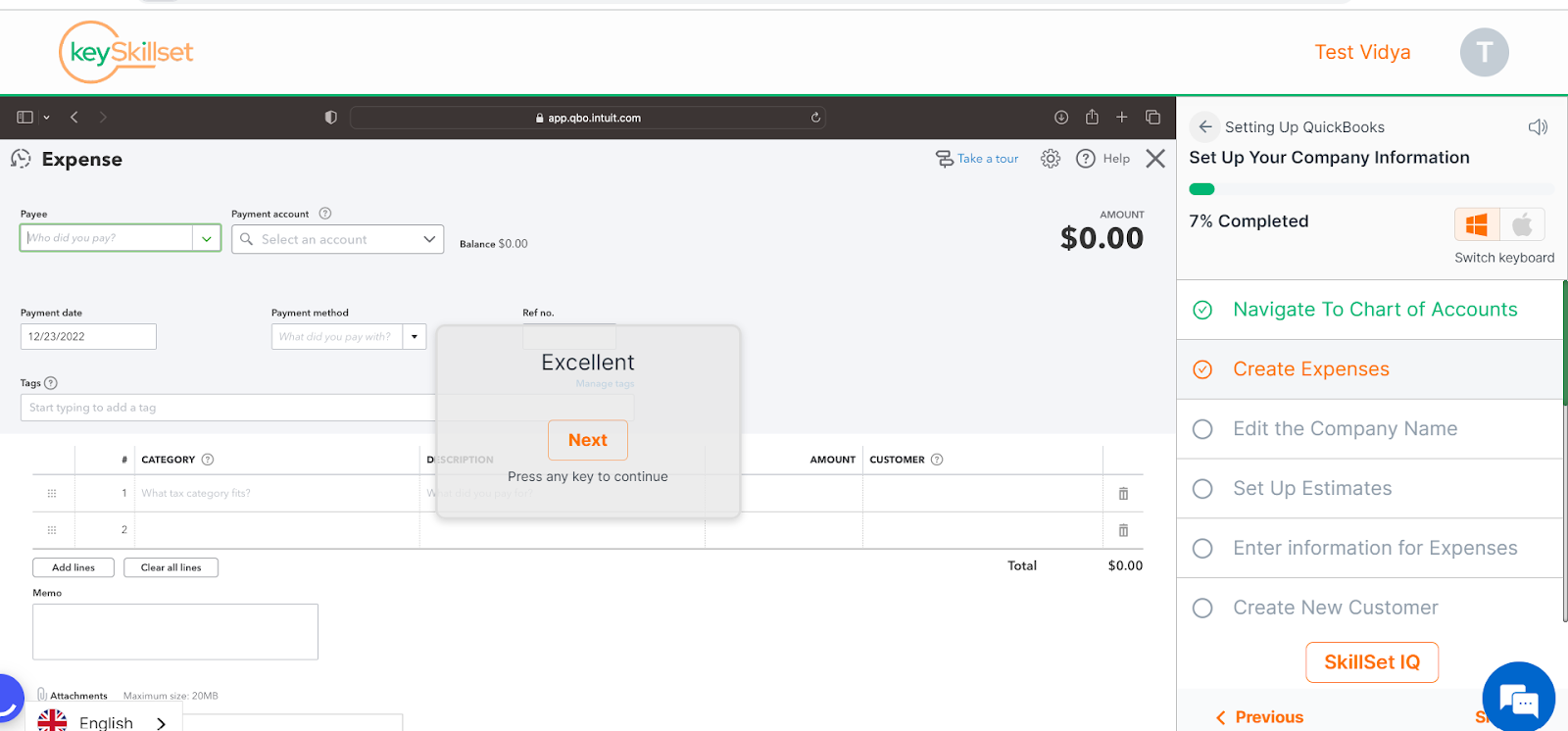
Task: Click Clear all lines button
Action: [x=171, y=567]
